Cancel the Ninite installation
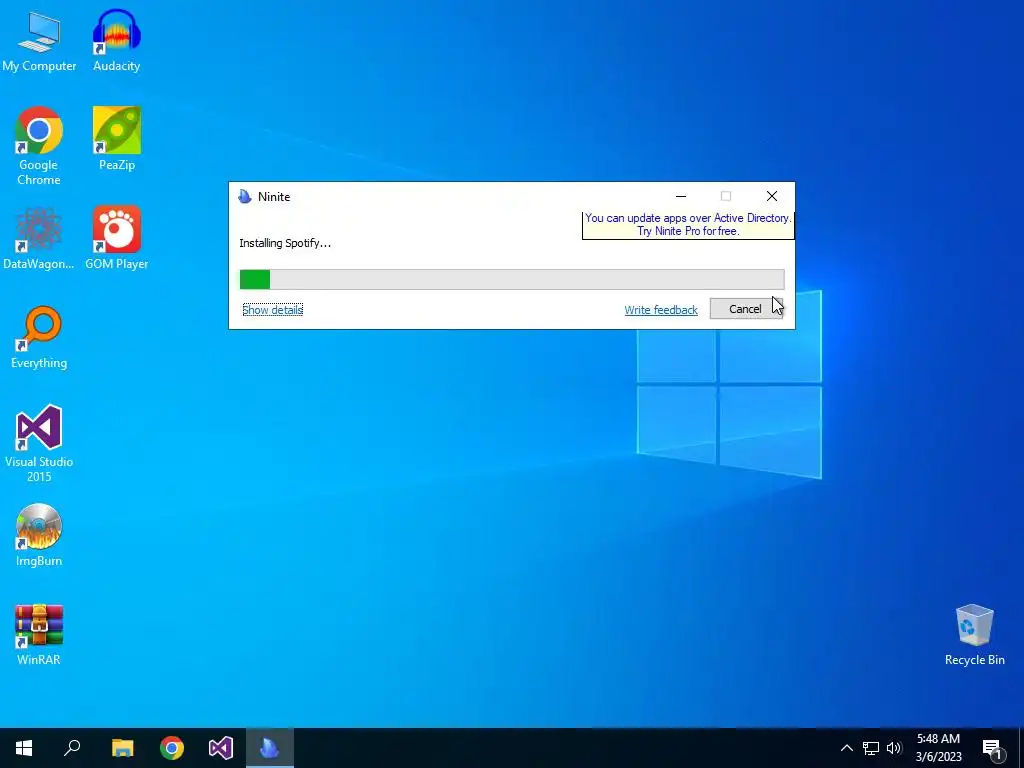This screenshot has height=768, width=1024. click(746, 309)
